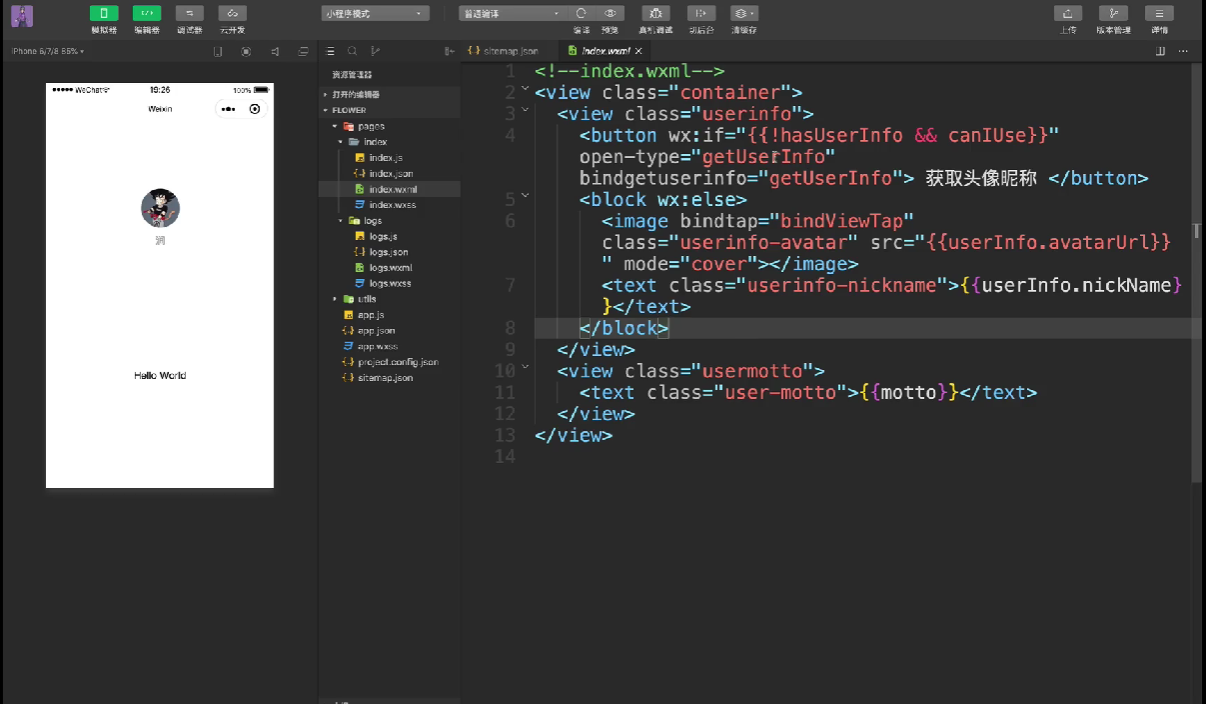Screen dimensions: 1206x704
Task: Switch to the index.wxml editor tab
Action: click(604, 50)
